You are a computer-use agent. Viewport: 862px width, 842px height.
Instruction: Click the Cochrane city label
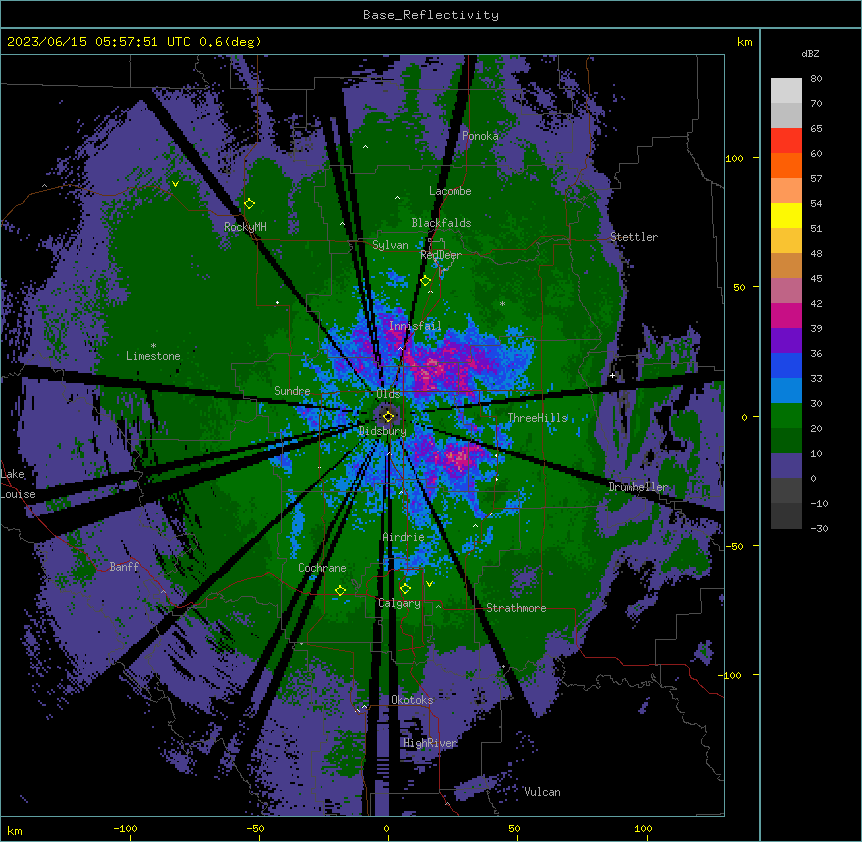pos(322,568)
